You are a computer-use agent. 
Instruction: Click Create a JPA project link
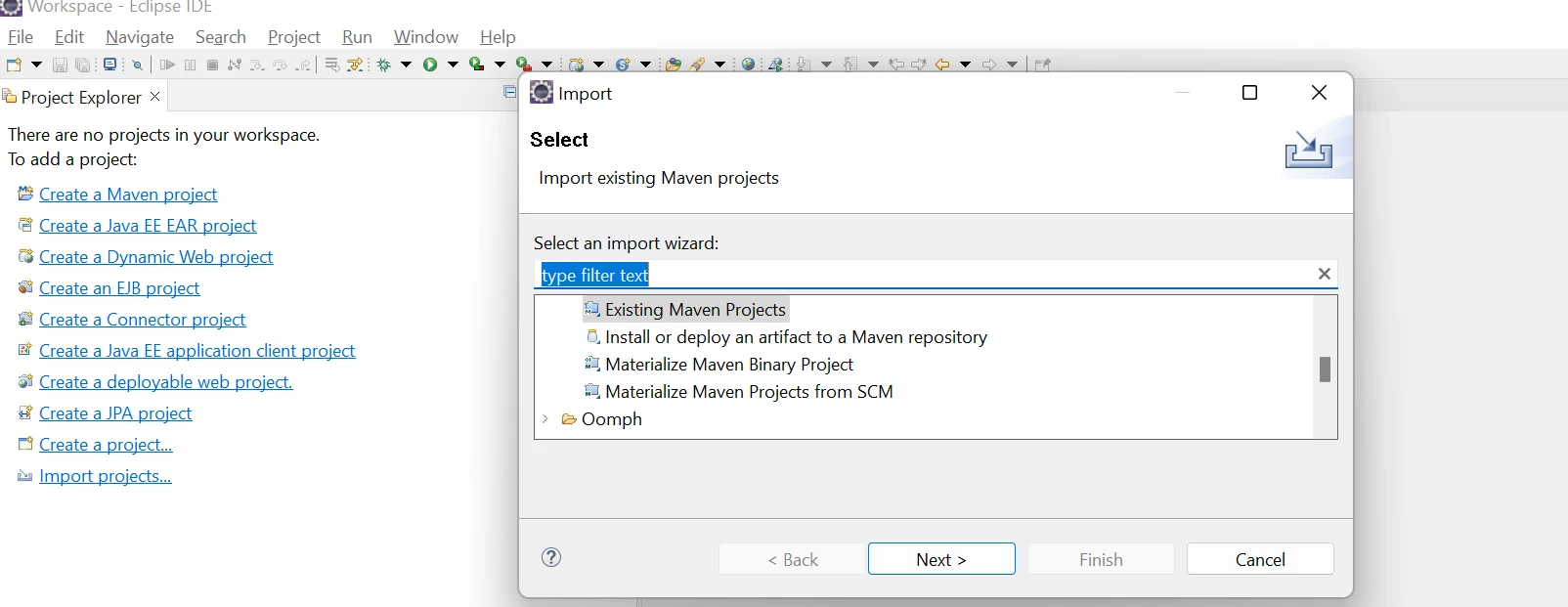[115, 413]
